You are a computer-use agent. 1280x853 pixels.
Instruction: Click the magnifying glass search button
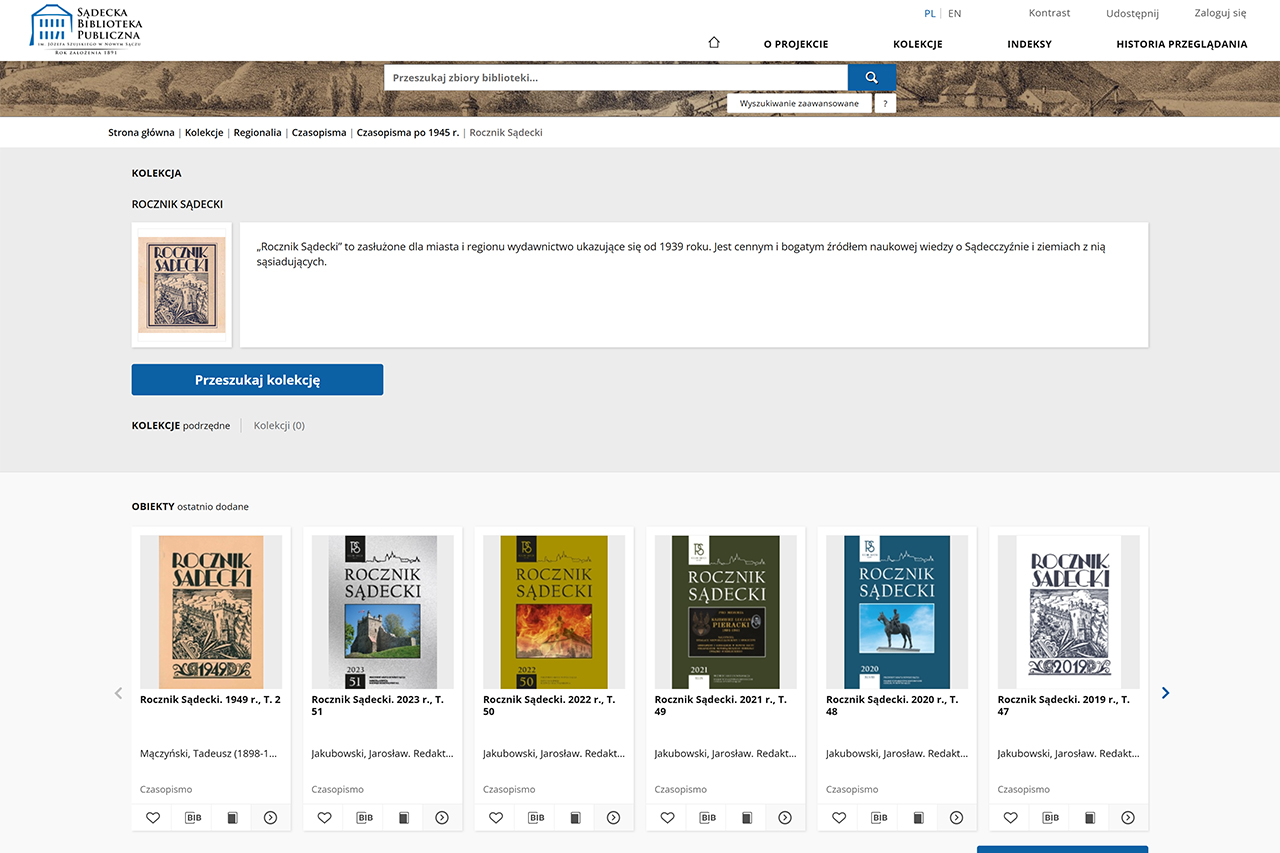pyautogui.click(x=871, y=78)
